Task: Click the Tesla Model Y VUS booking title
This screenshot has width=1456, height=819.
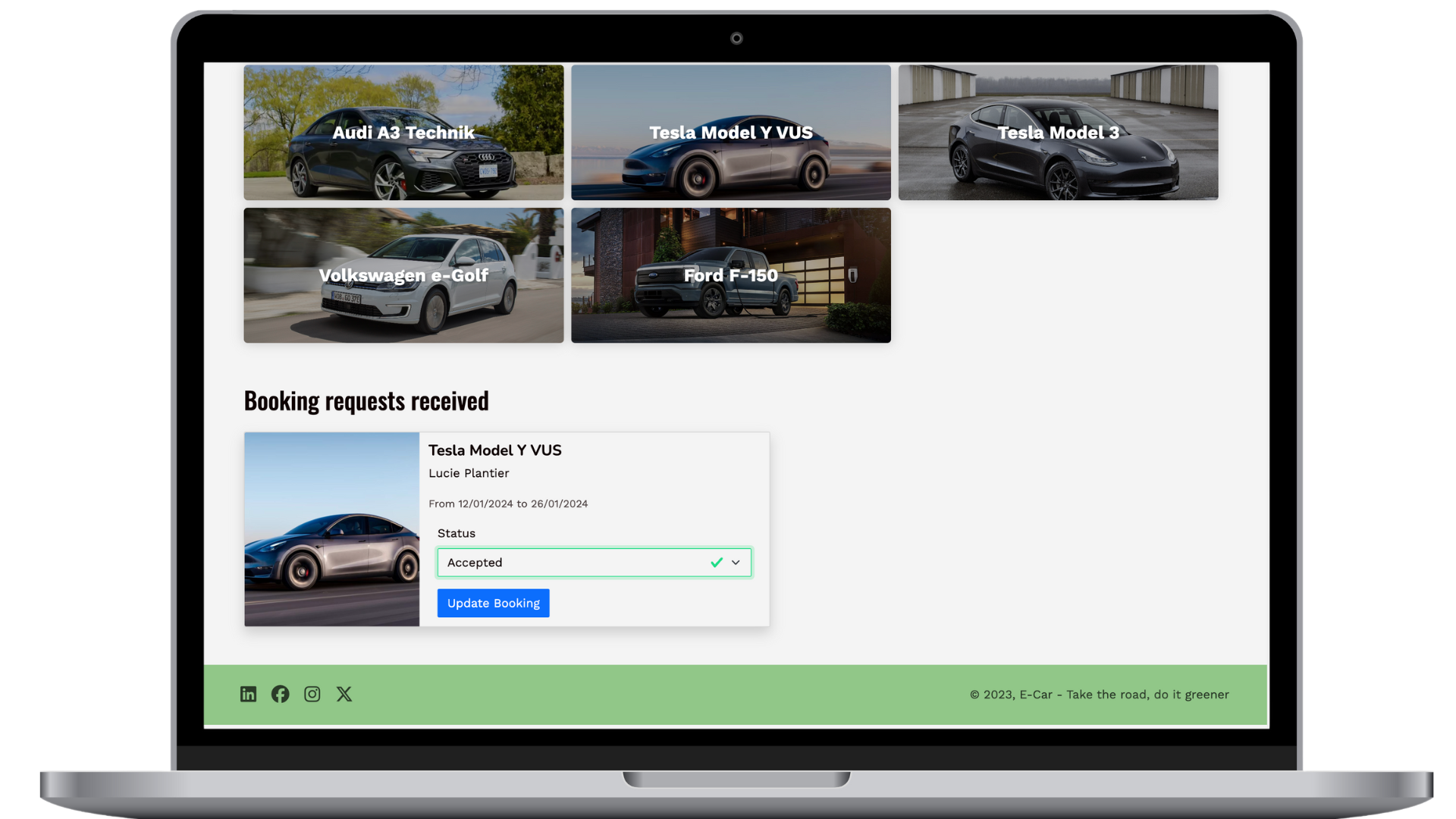Action: (494, 450)
